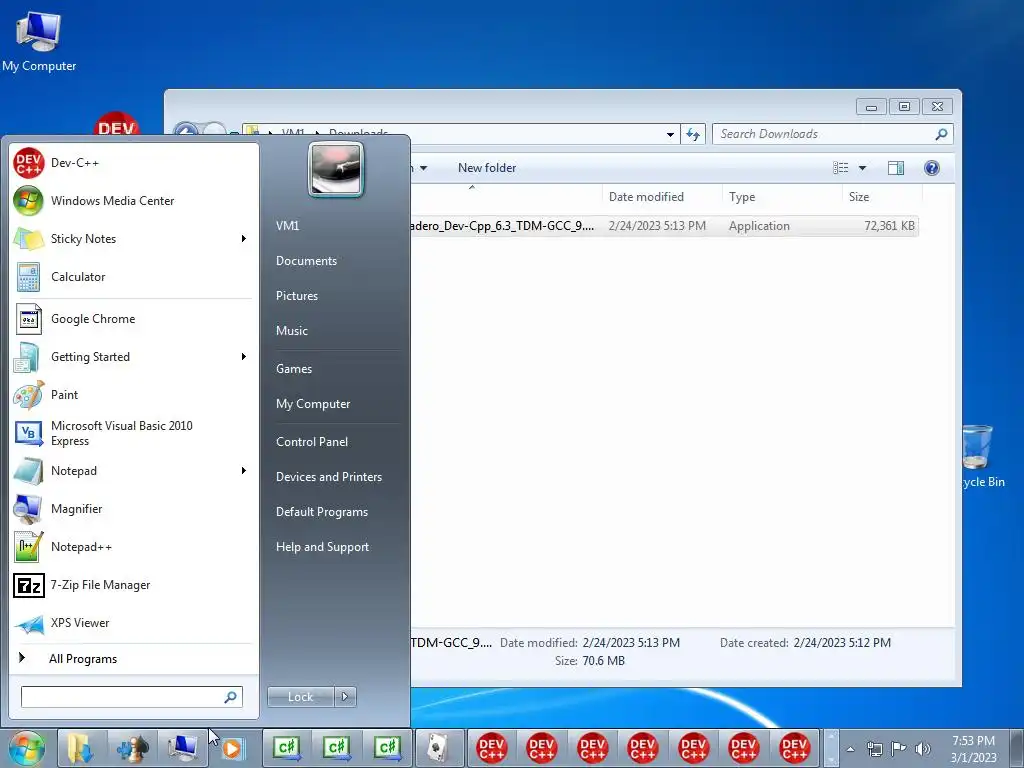Select Recycle Bin desktop icon
The image size is (1024, 768).
982,456
